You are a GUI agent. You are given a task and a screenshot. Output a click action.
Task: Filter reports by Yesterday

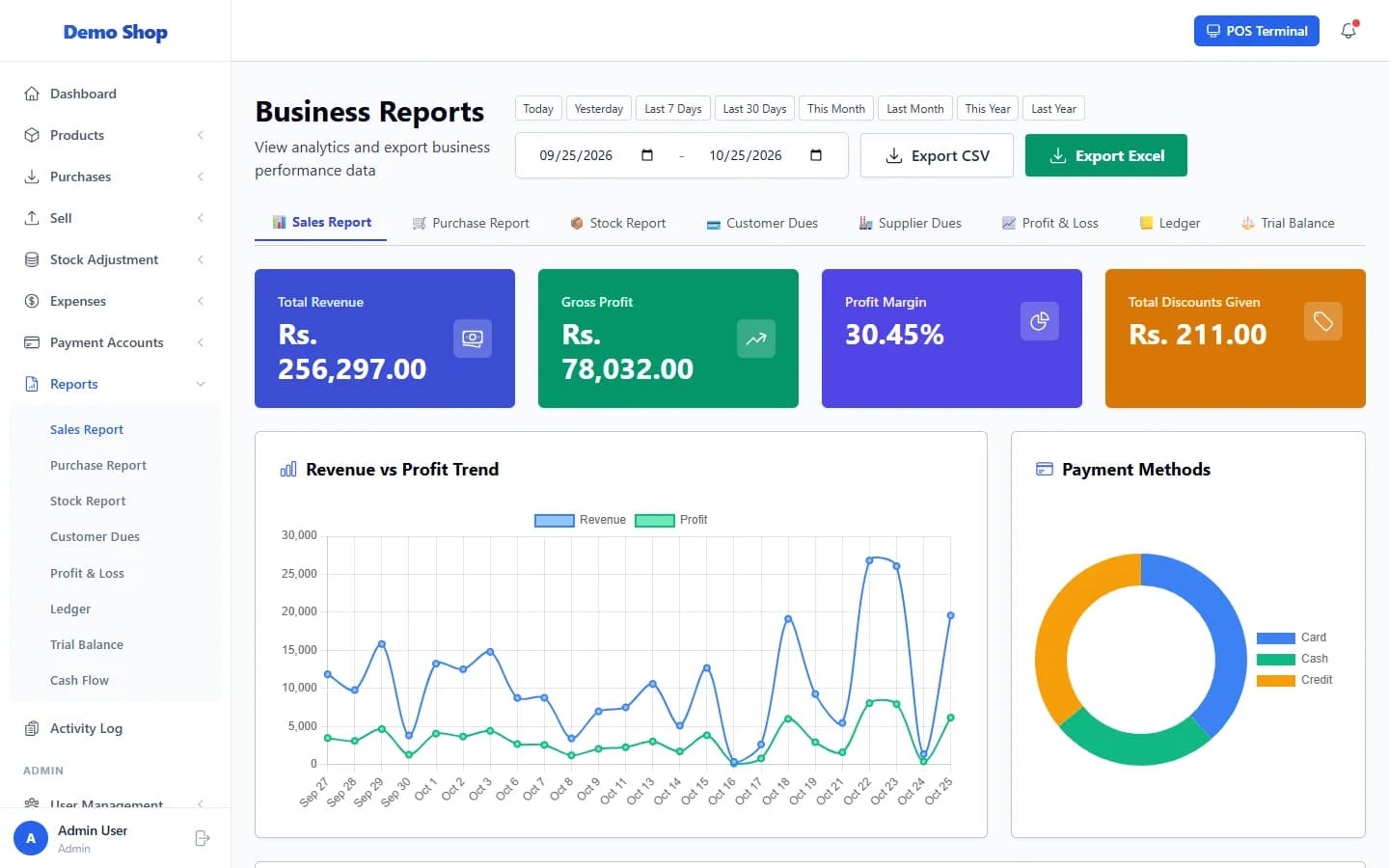tap(599, 109)
